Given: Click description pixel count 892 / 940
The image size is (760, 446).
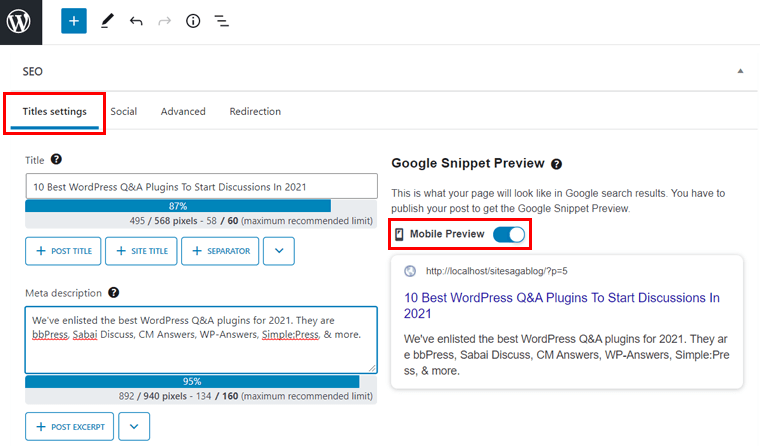Looking at the screenshot, I should pyautogui.click(x=153, y=397).
